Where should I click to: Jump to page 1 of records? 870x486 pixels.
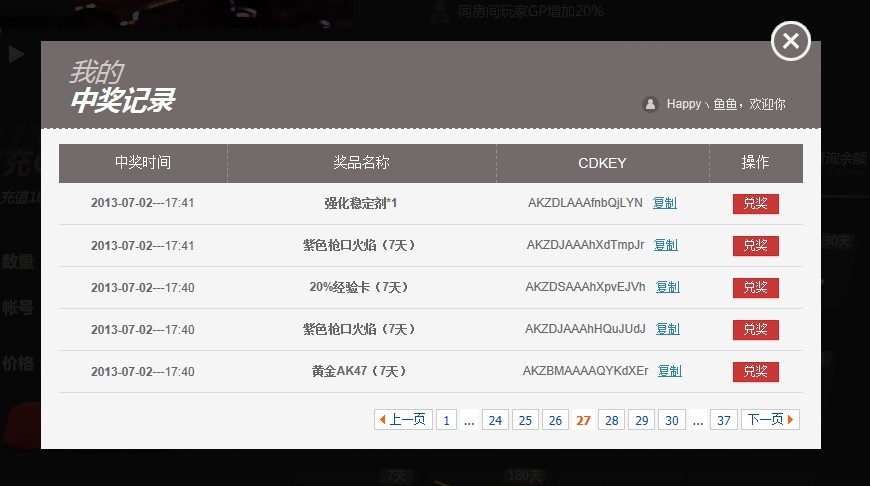pos(446,420)
